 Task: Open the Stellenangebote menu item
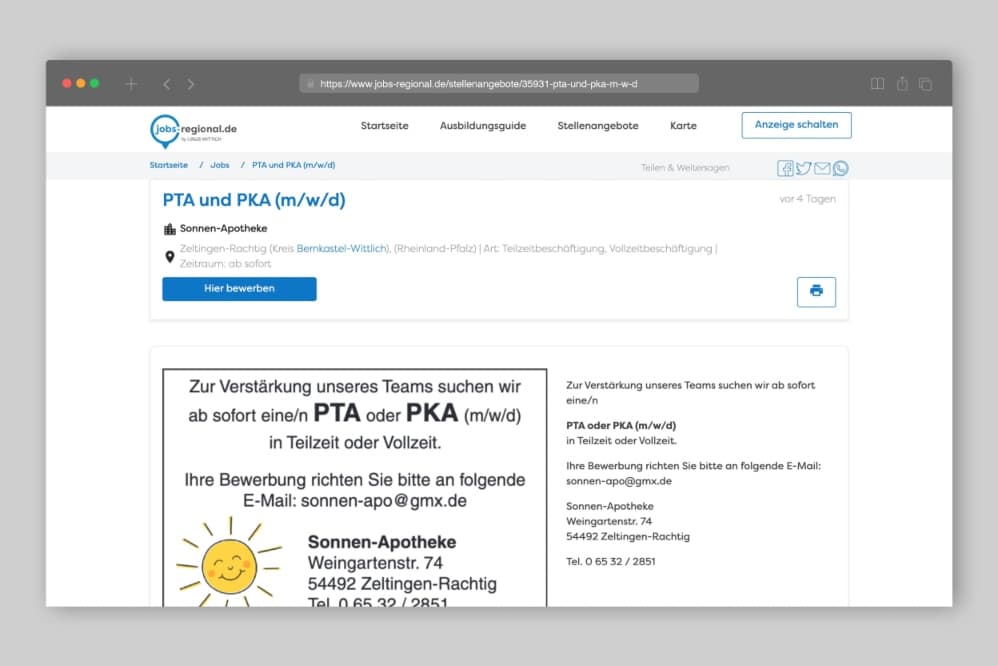(x=598, y=126)
